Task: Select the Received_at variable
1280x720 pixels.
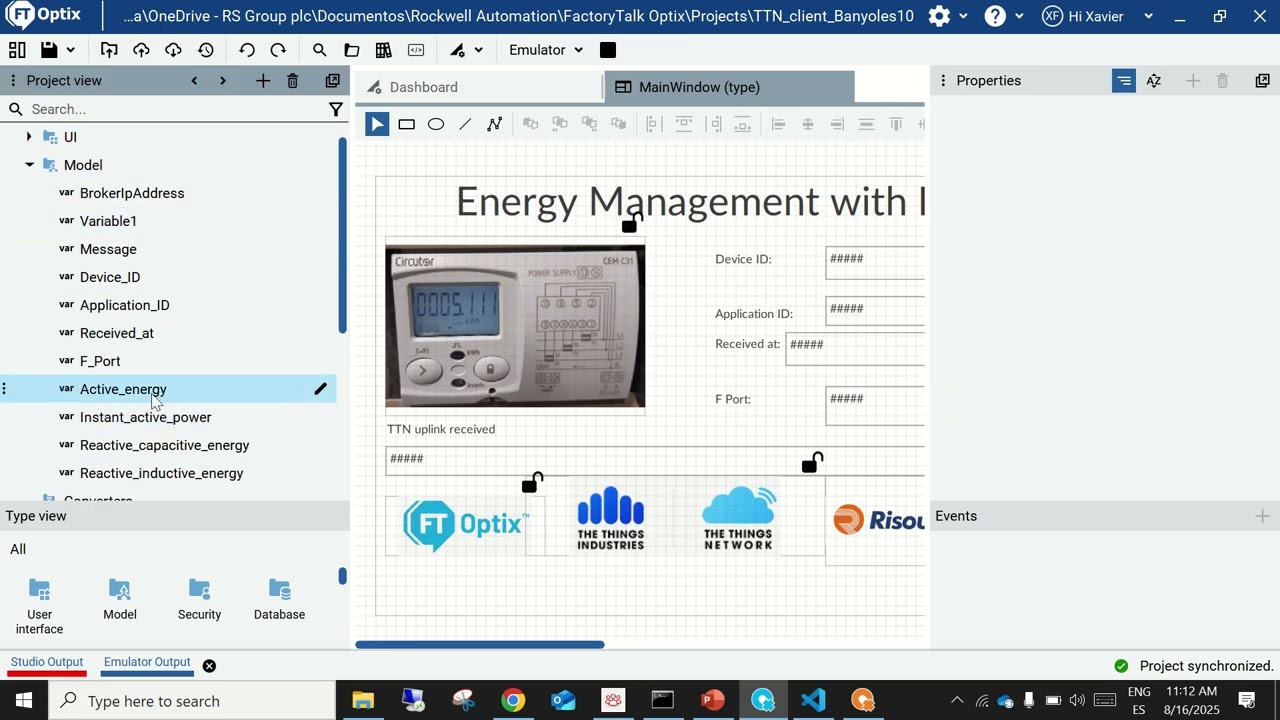Action: (x=117, y=333)
